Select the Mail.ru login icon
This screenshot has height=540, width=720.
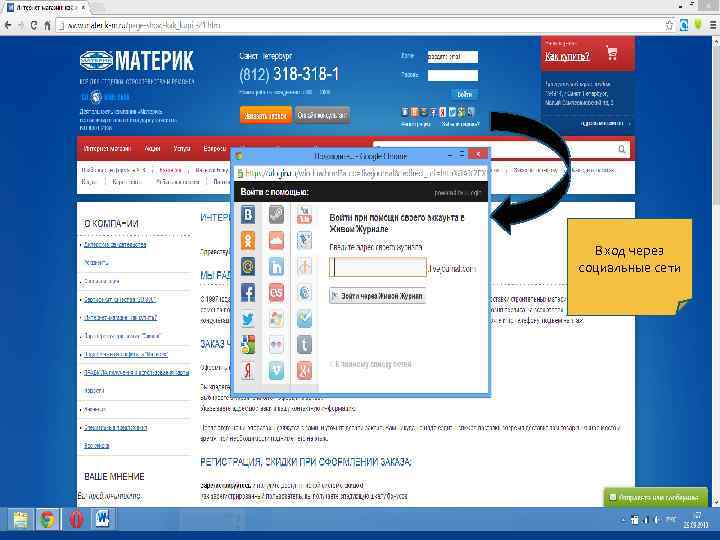click(x=248, y=266)
